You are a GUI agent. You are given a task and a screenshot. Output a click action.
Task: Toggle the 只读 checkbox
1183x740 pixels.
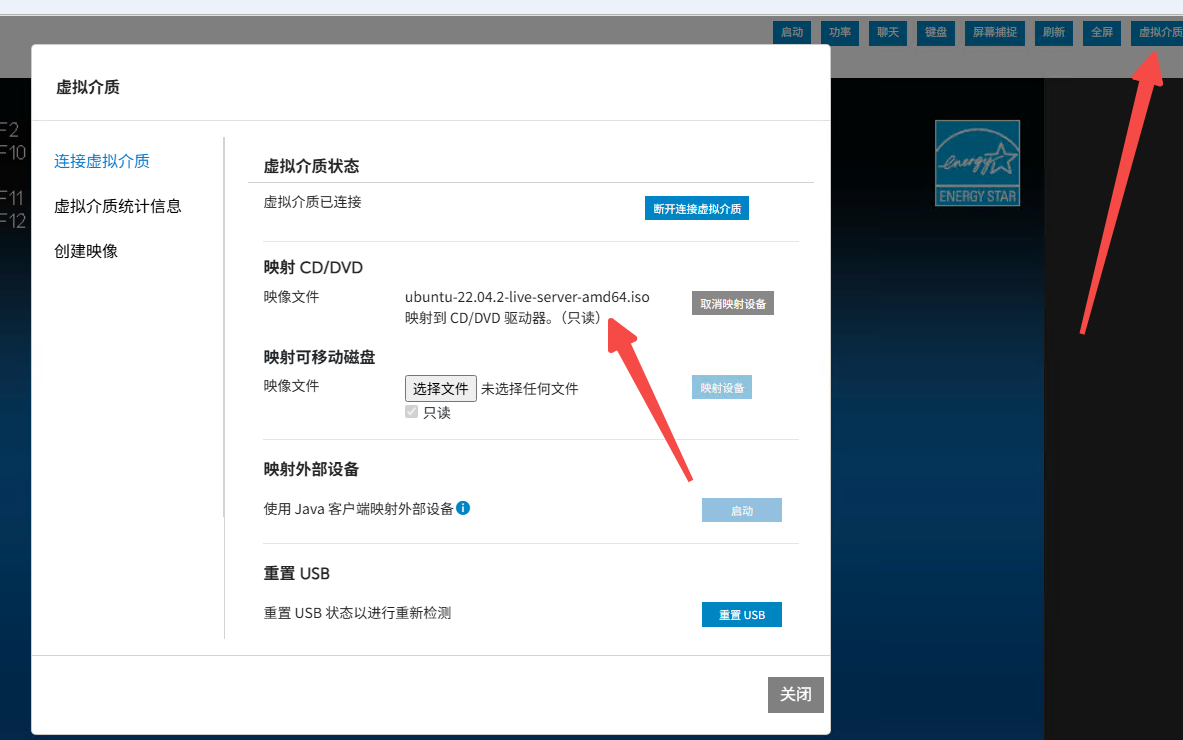pos(411,412)
